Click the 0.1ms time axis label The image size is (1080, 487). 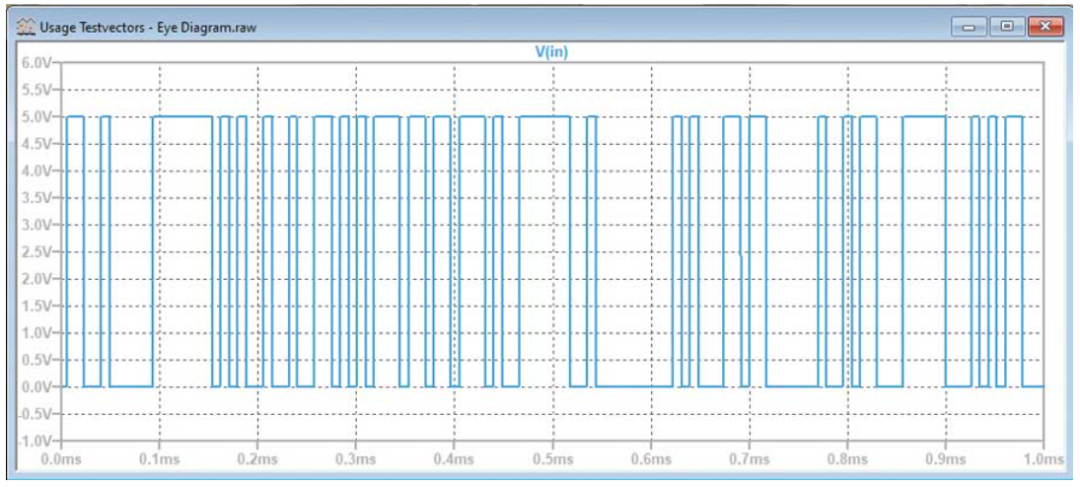pos(160,459)
